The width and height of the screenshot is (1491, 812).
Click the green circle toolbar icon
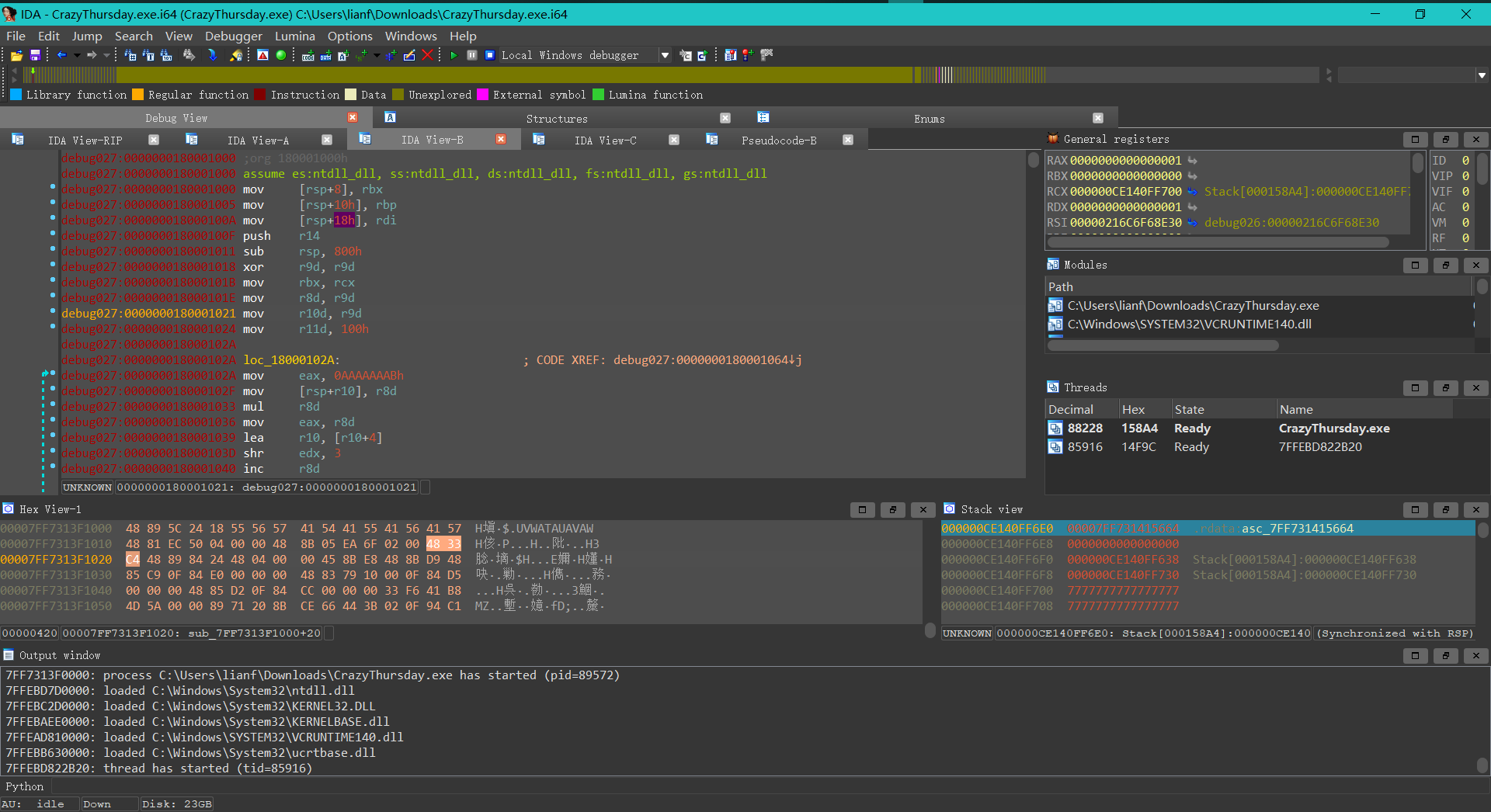(x=281, y=55)
